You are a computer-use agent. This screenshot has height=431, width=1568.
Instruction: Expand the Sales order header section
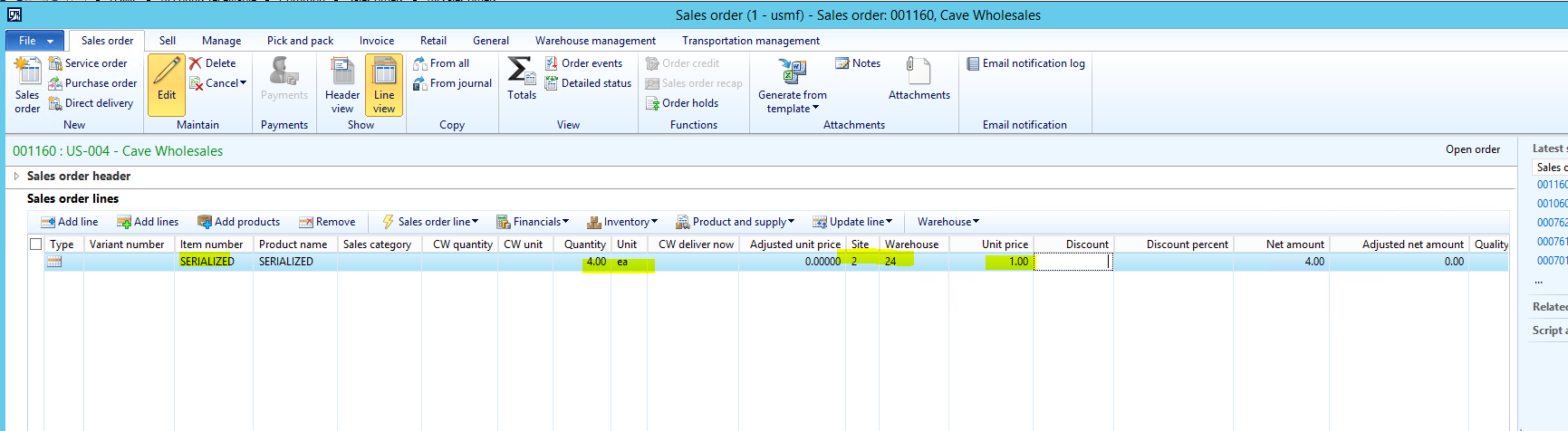coord(16,176)
